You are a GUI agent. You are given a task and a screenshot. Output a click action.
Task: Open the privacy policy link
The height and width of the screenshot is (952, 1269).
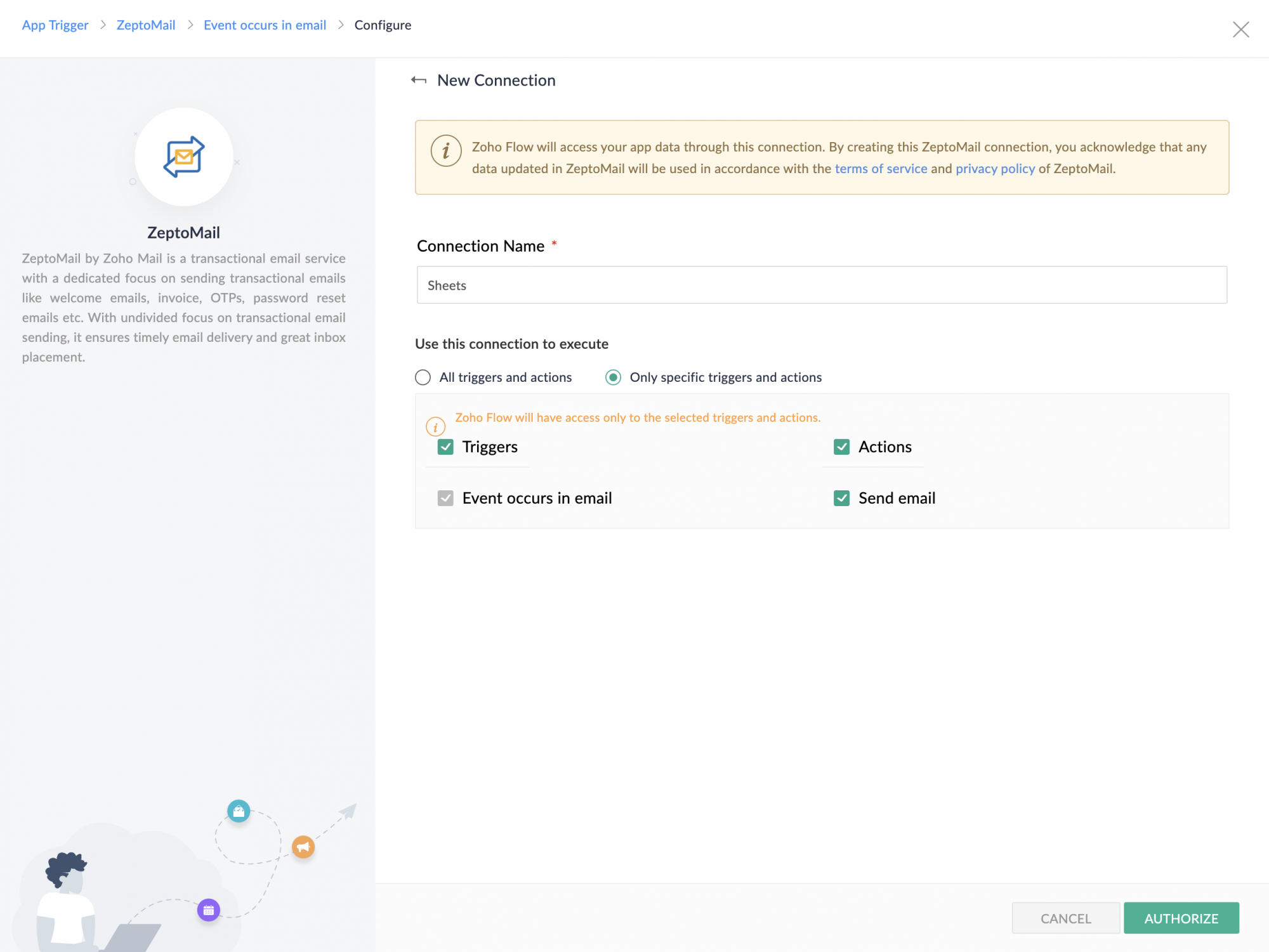[995, 169]
